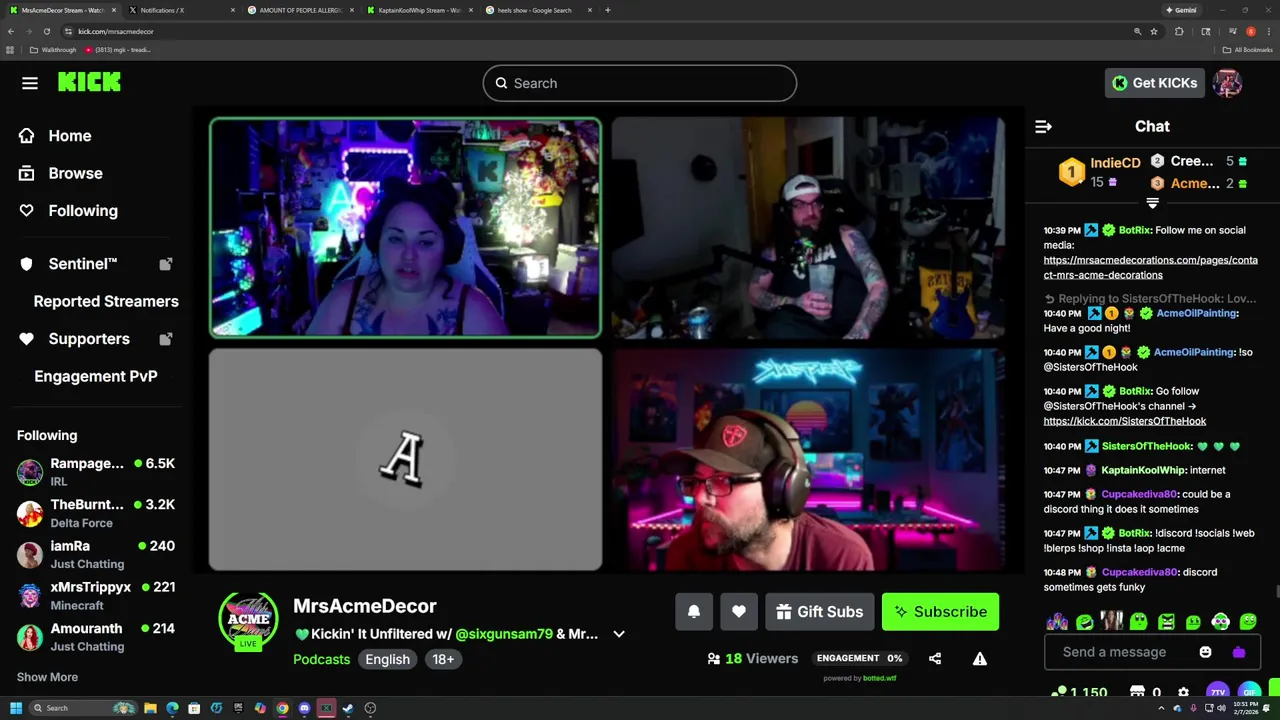Collapse the chat panel with arrow icon
Image resolution: width=1280 pixels, height=720 pixels.
(x=1043, y=126)
